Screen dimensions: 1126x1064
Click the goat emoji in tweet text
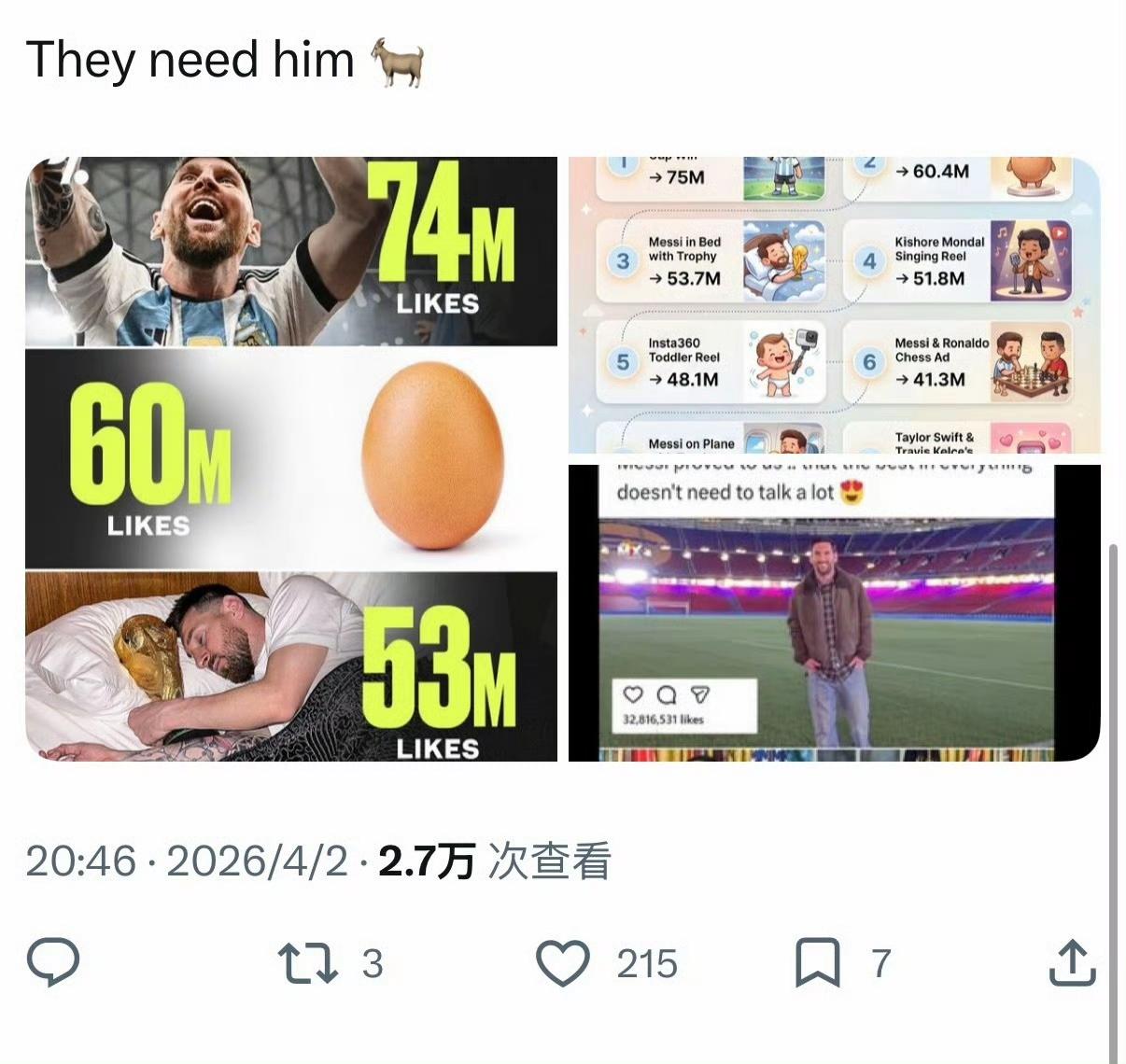coord(398,62)
